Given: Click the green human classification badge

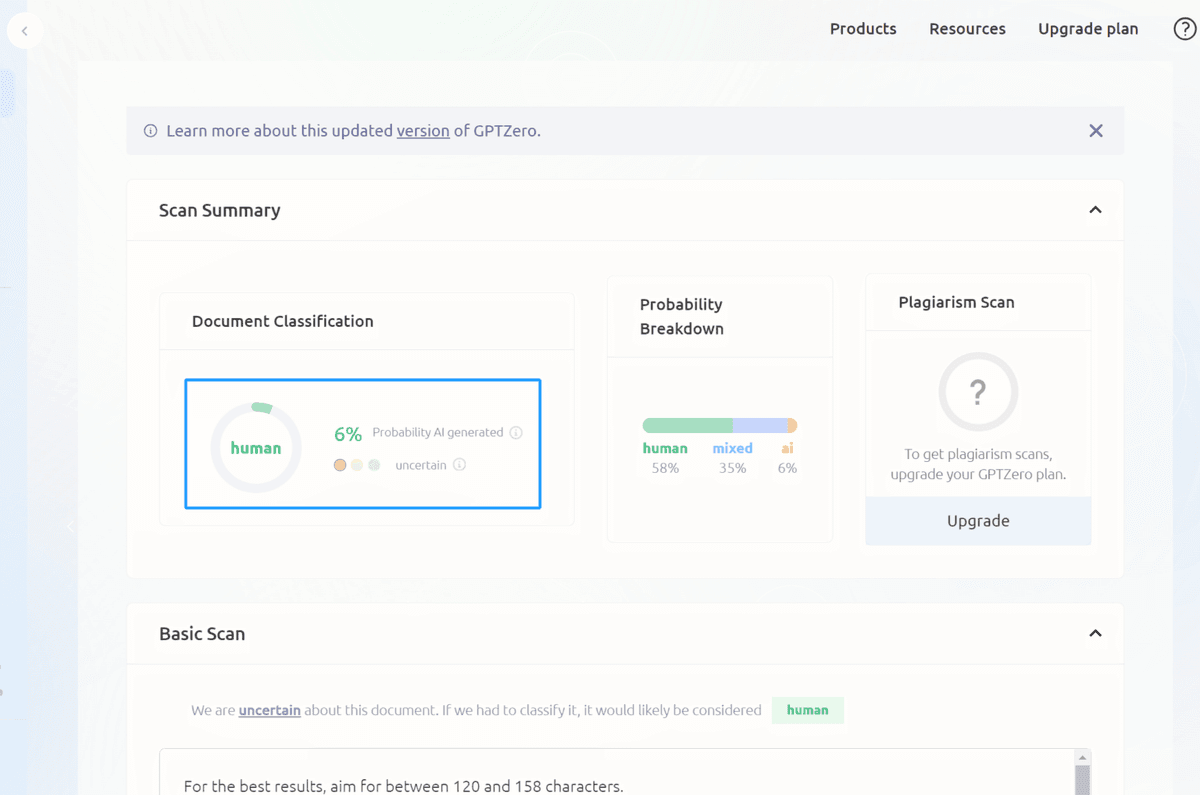Looking at the screenshot, I should point(807,710).
